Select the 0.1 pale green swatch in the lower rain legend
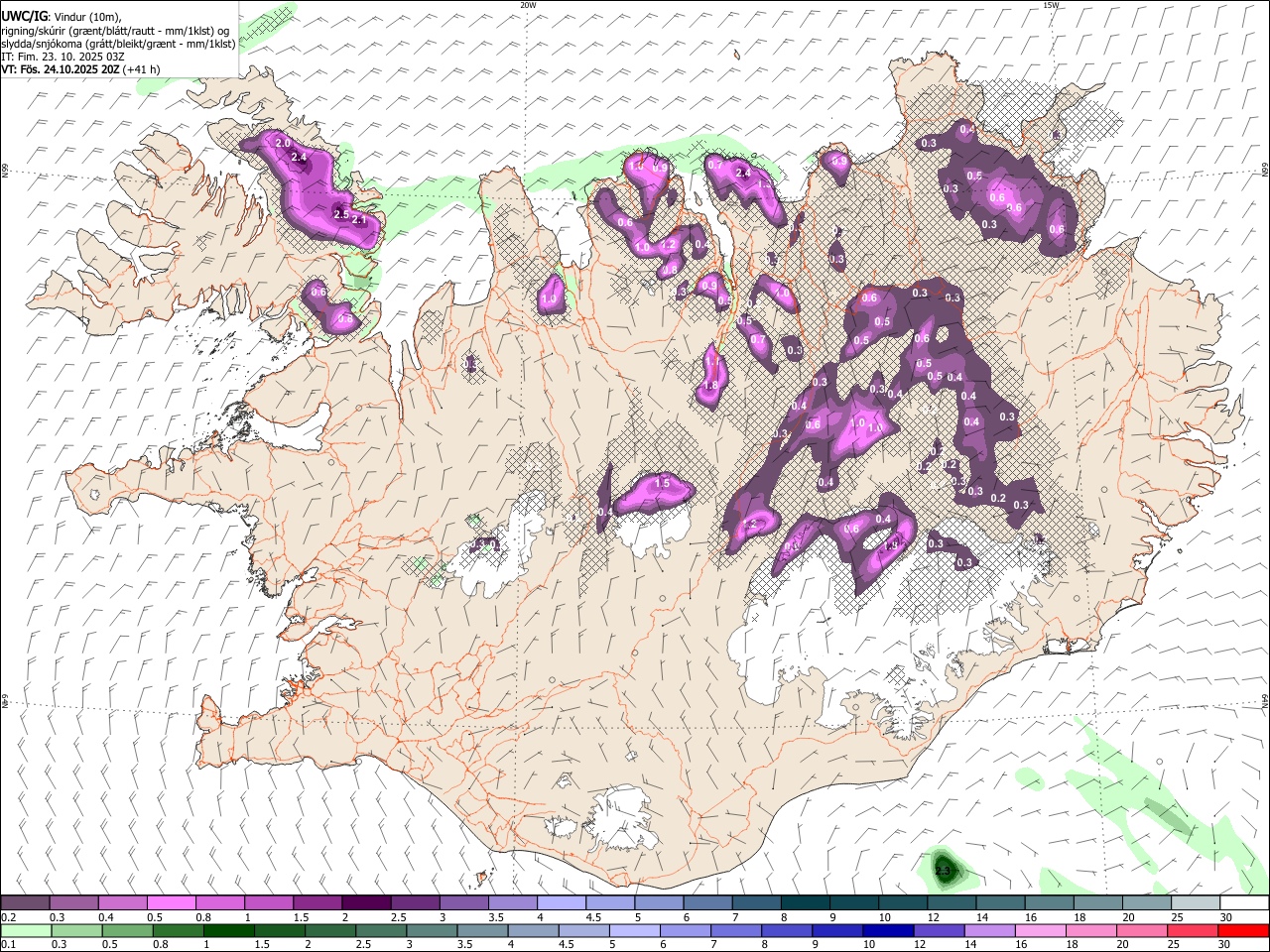This screenshot has width=1270, height=952. (x=26, y=930)
